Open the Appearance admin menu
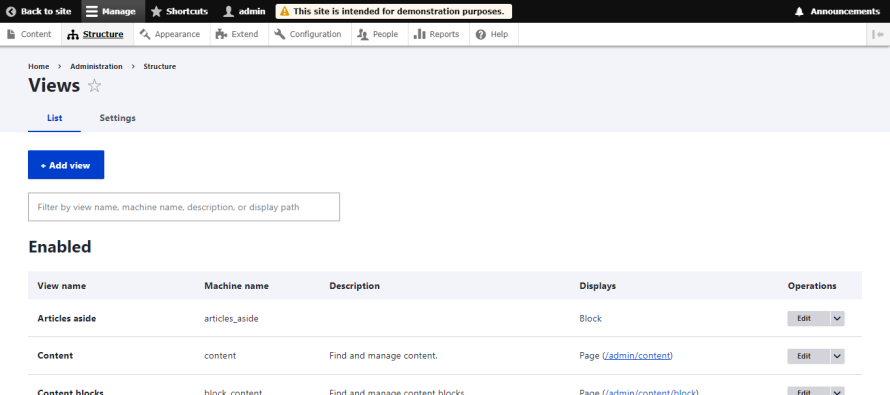The image size is (890, 395). [x=172, y=34]
